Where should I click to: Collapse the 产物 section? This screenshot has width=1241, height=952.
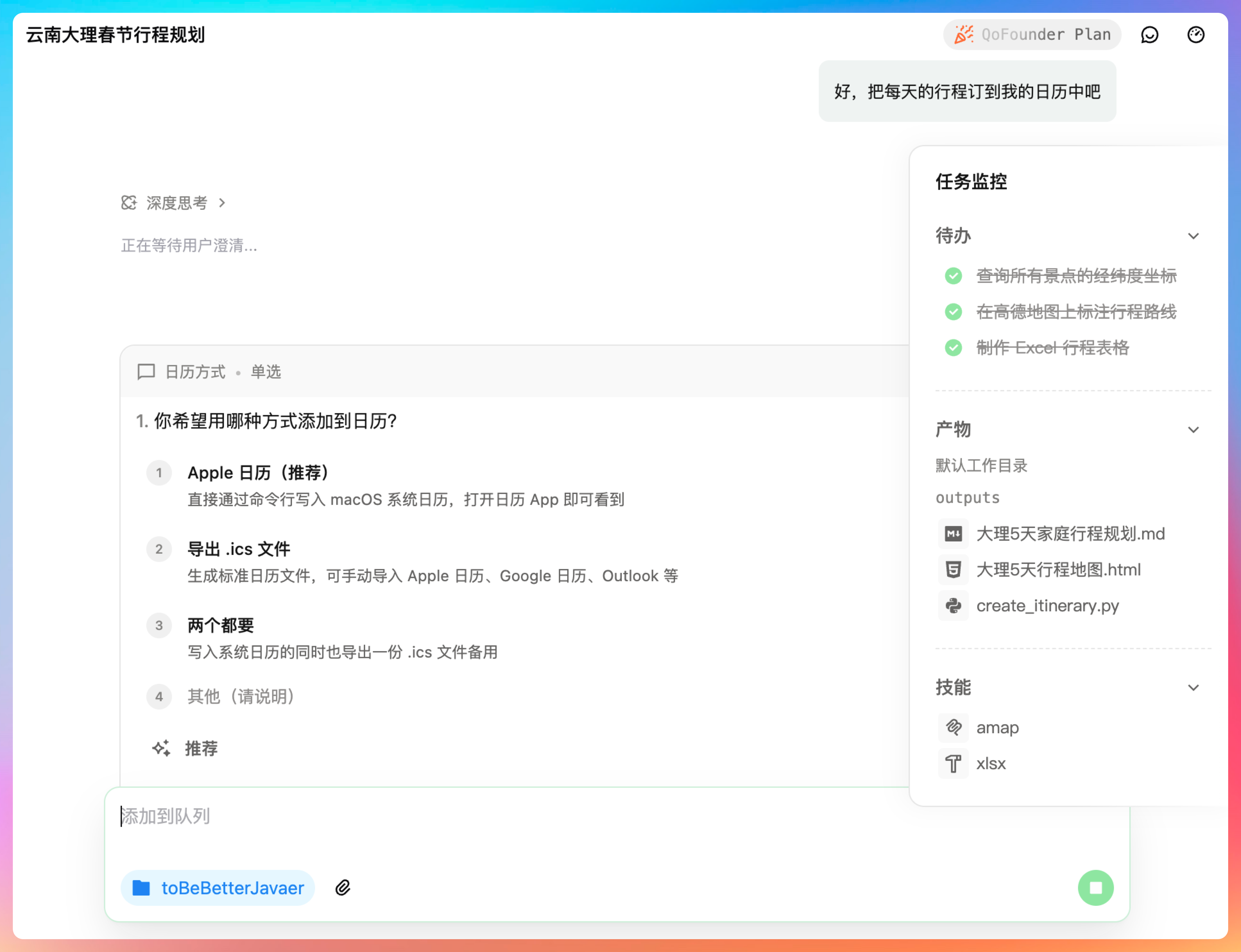1194,429
